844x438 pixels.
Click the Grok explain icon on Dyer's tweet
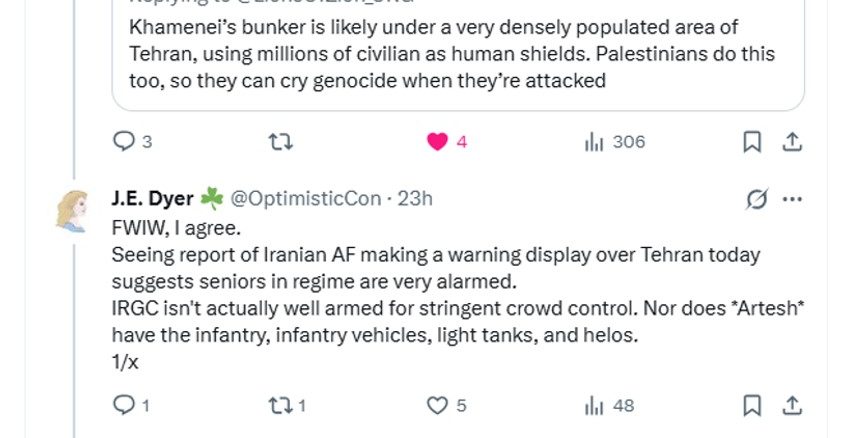(x=757, y=199)
